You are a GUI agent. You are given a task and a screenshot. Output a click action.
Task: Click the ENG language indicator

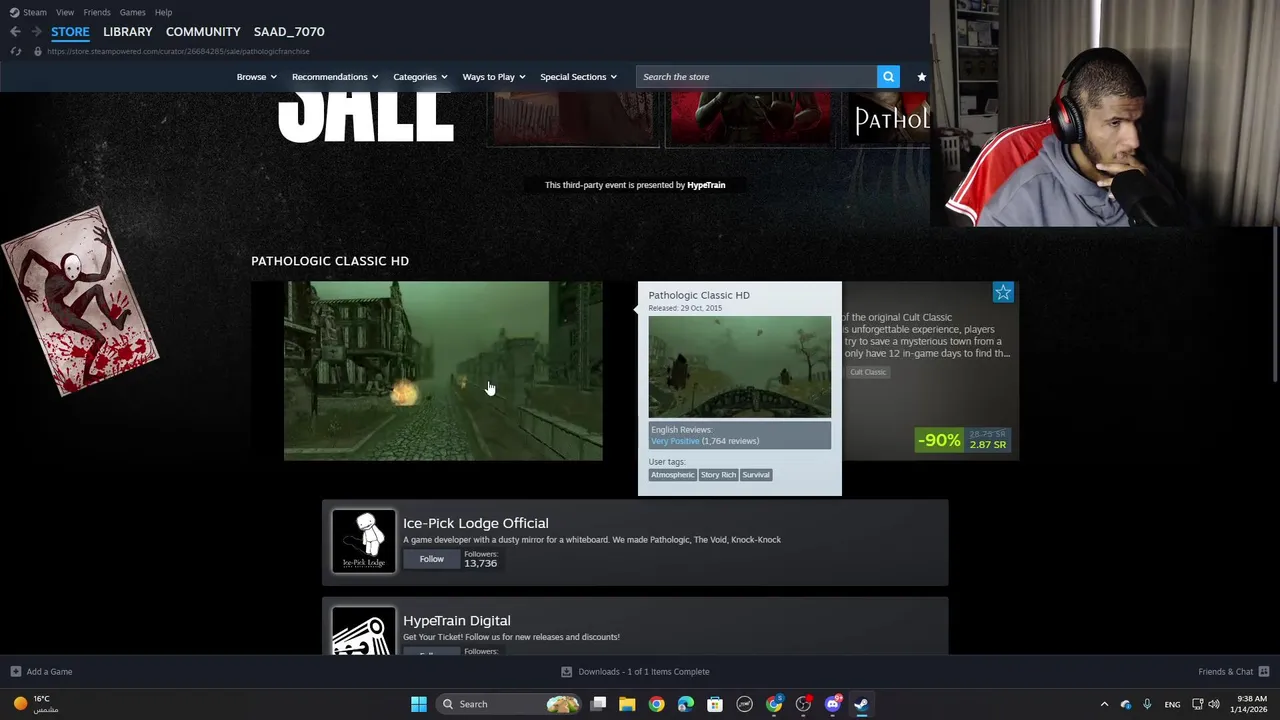coord(1172,704)
